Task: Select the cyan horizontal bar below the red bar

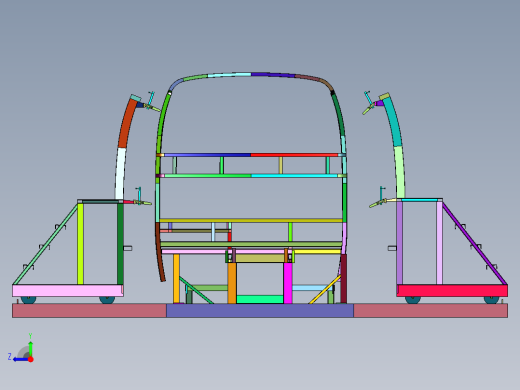Action: click(294, 176)
